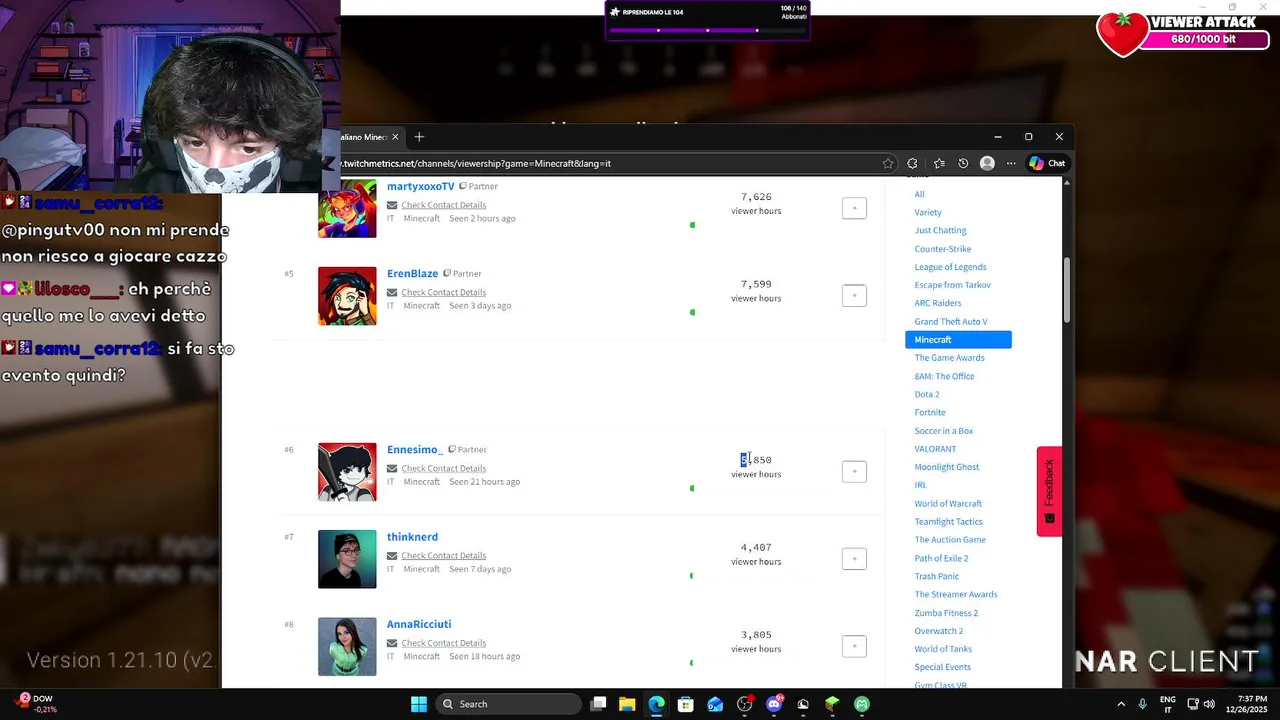1280x720 pixels.
Task: Select All in the games list
Action: coord(919,194)
